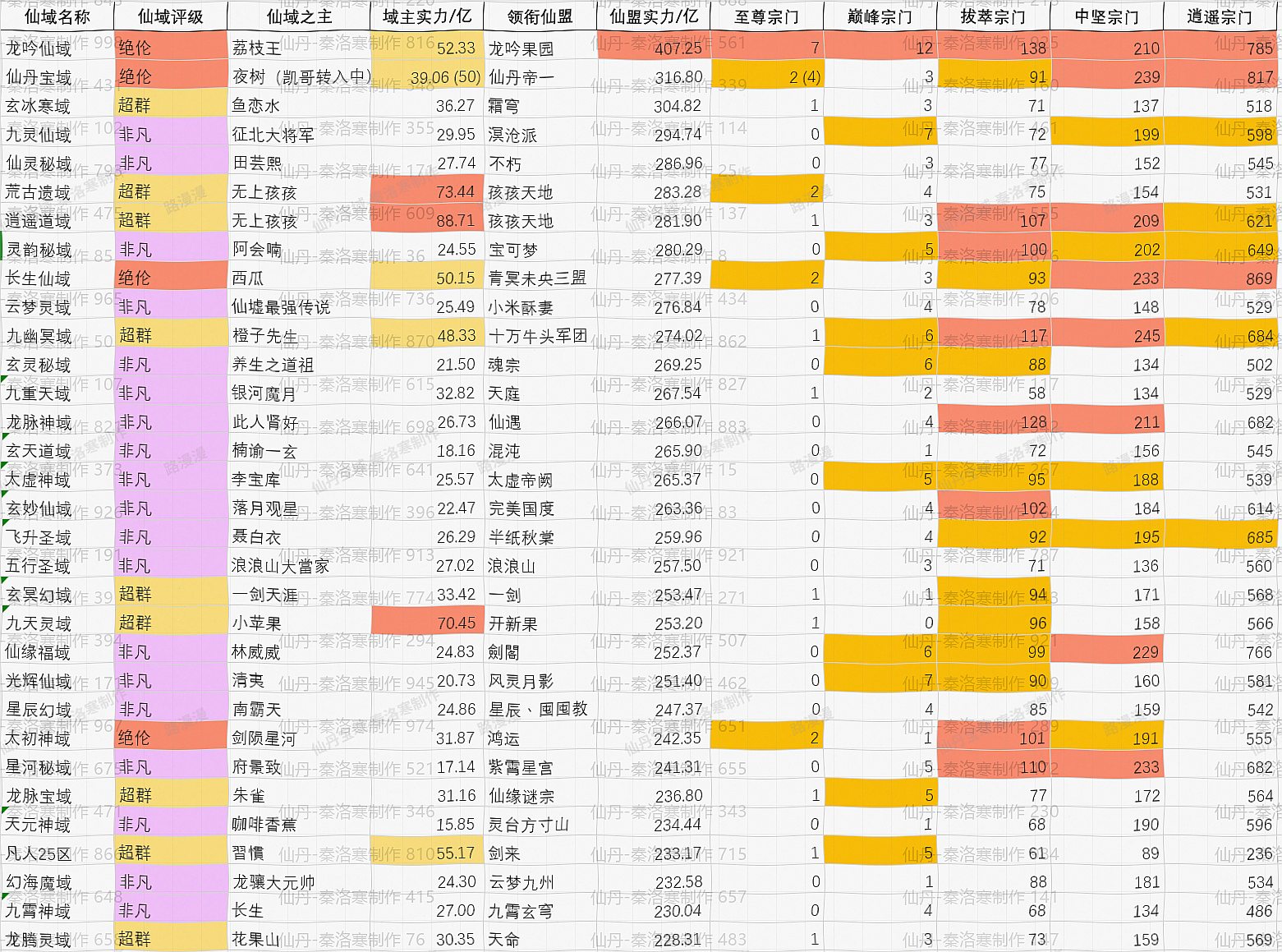Viewport: 1282px width, 952px height.
Task: Click the 凡人25区 domain name cell
Action: [x=57, y=853]
